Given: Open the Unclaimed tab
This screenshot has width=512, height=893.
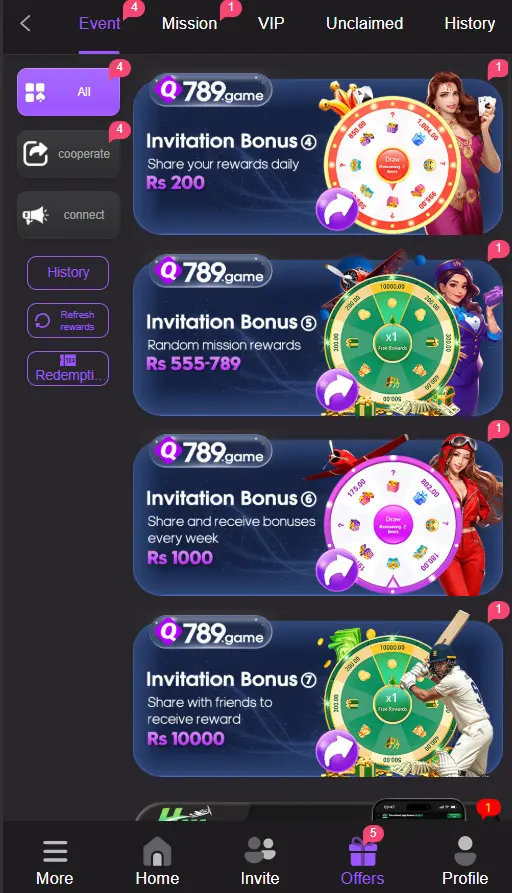Looking at the screenshot, I should pyautogui.click(x=364, y=23).
